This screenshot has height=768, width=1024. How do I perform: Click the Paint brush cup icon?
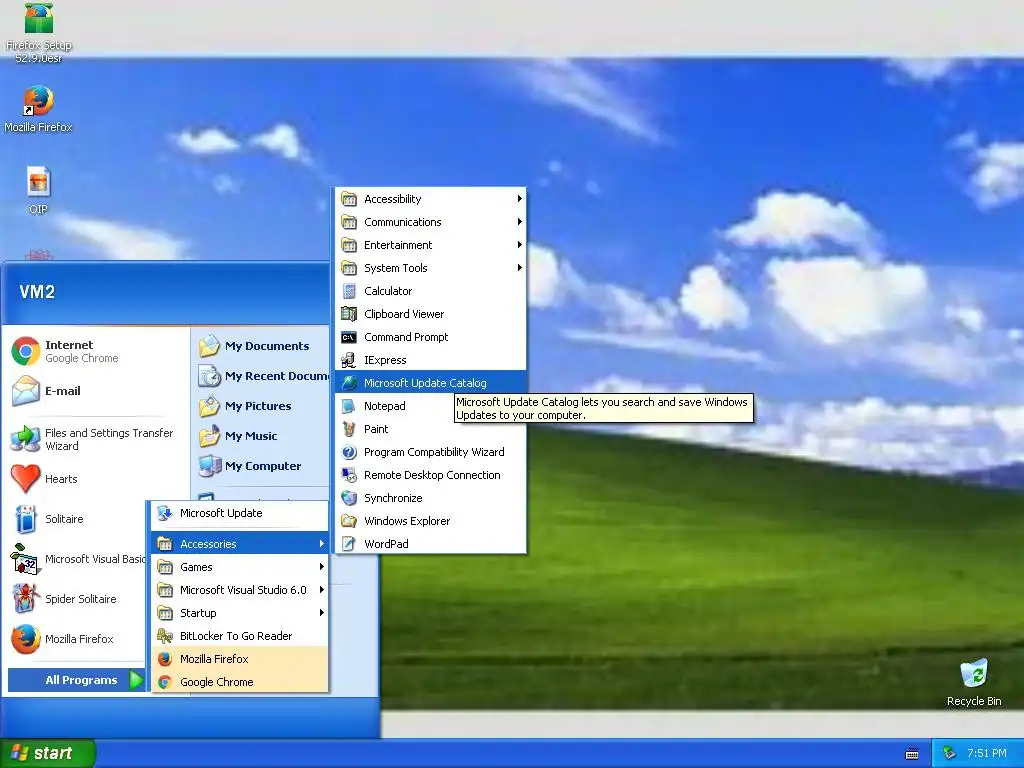point(349,429)
